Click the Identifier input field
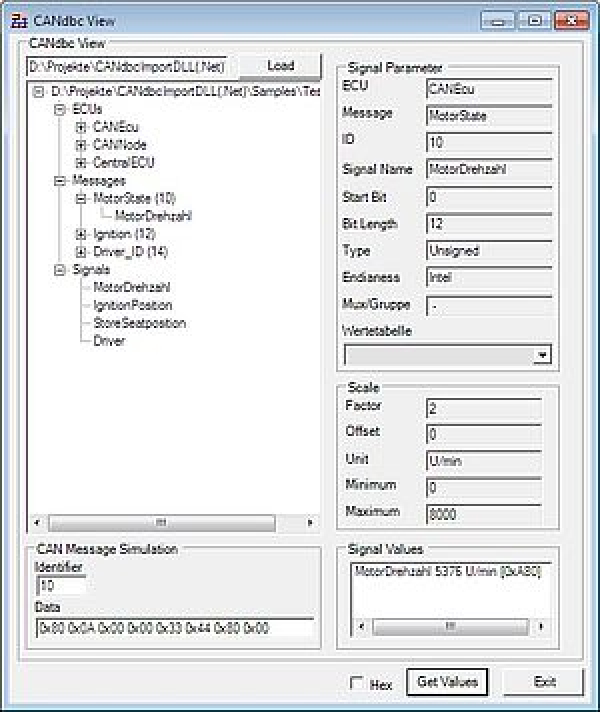This screenshot has width=600, height=712. 60,586
